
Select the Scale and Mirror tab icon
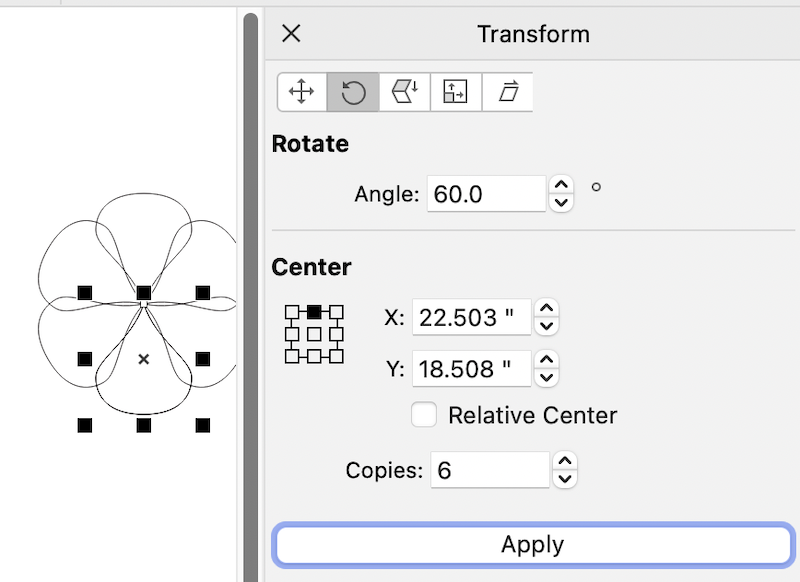coord(404,92)
